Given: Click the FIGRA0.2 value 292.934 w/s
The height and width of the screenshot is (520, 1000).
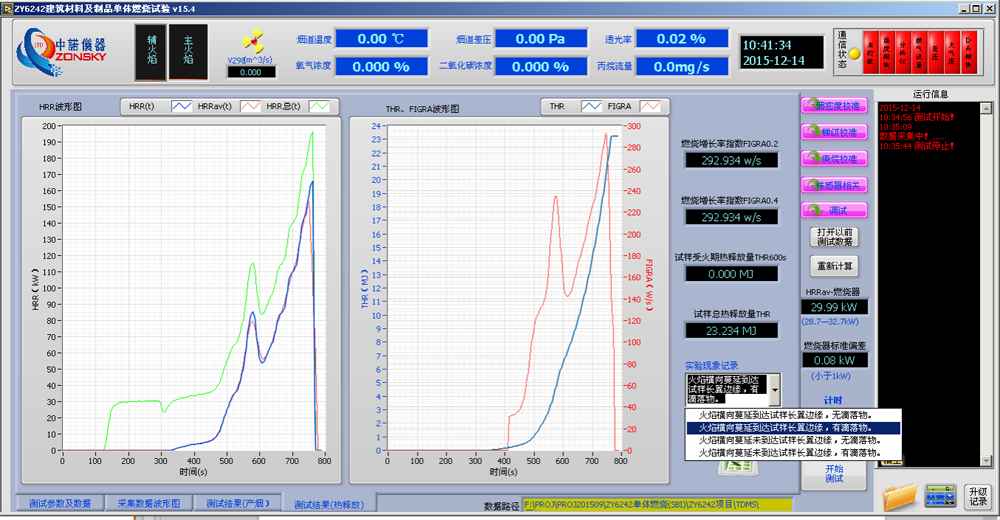Looking at the screenshot, I should [732, 160].
